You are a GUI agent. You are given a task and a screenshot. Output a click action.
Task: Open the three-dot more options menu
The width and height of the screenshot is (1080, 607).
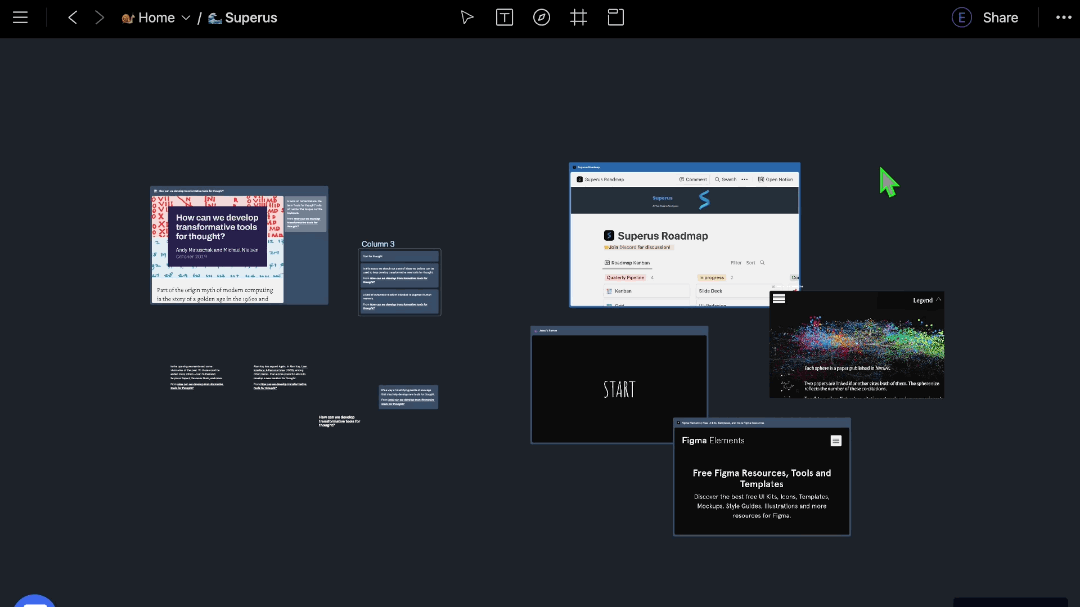coord(1063,18)
